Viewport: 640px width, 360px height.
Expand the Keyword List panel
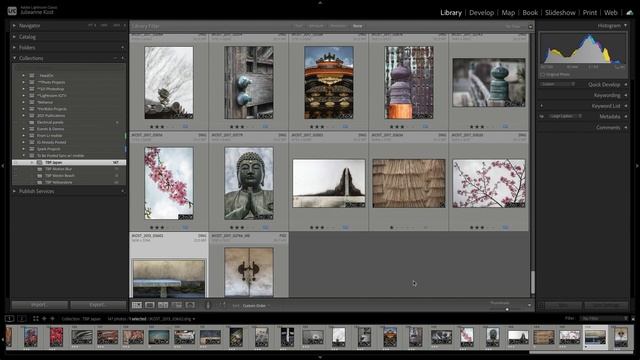point(626,106)
